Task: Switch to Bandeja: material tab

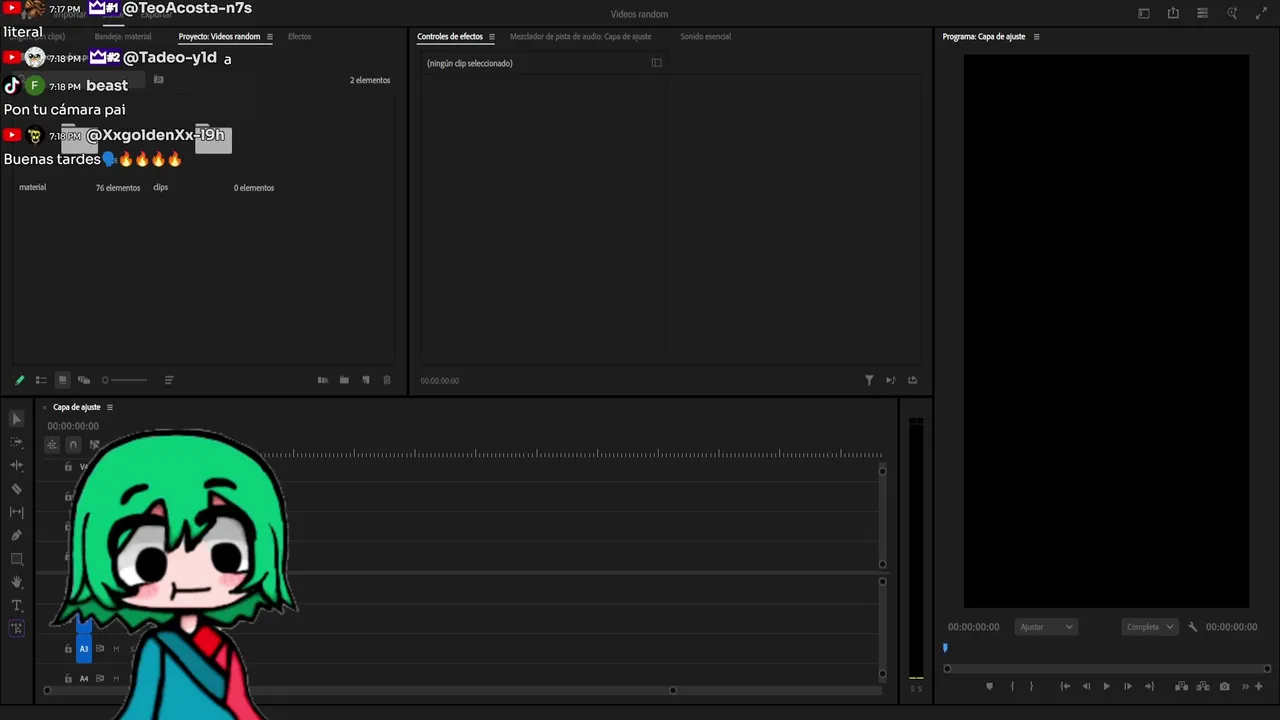Action: [x=123, y=37]
